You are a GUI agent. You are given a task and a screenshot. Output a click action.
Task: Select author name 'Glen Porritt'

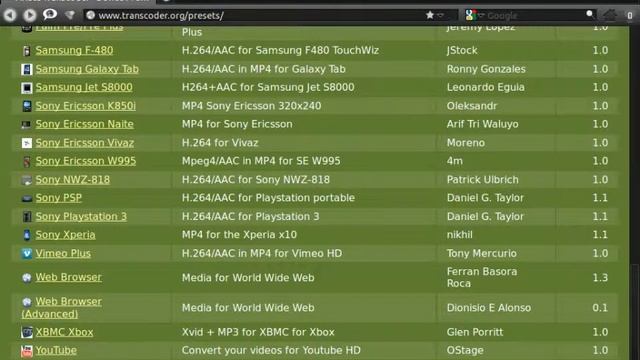pyautogui.click(x=475, y=332)
